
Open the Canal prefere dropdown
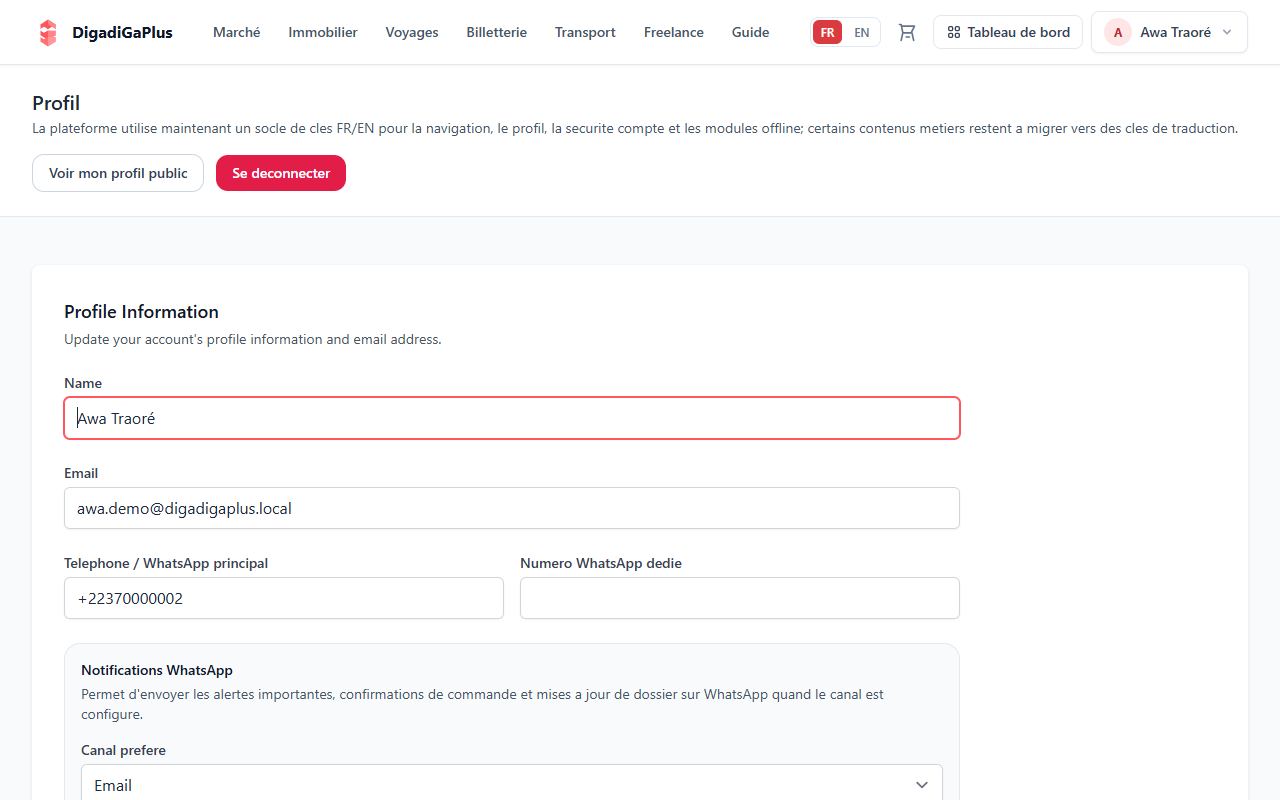coord(512,785)
